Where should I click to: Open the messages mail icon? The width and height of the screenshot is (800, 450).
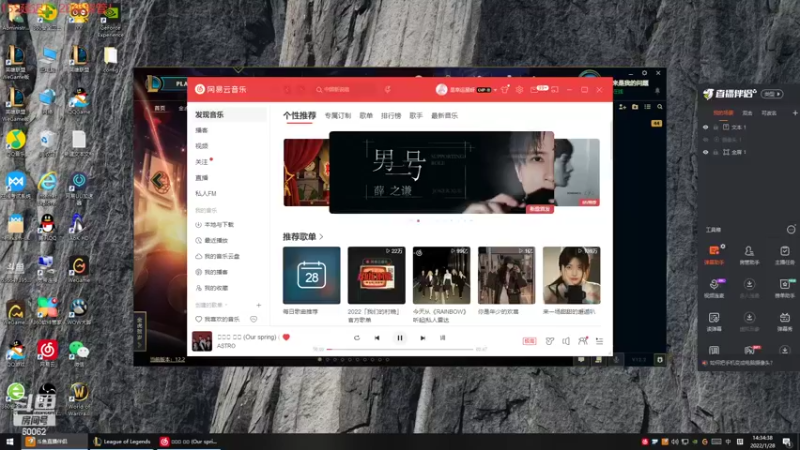(534, 90)
